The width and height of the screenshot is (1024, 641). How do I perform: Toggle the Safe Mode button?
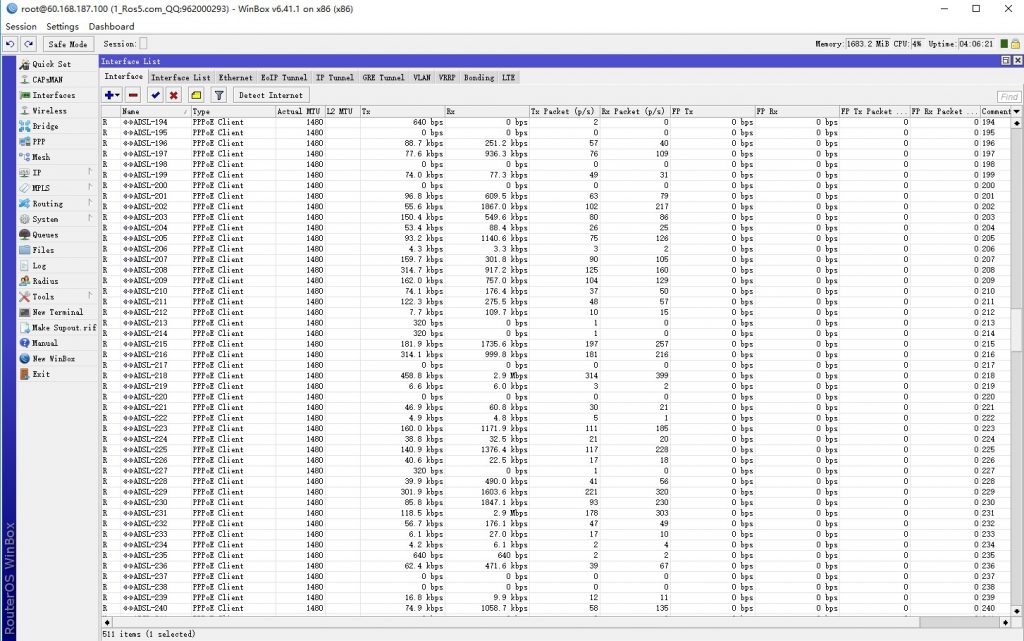(x=68, y=44)
